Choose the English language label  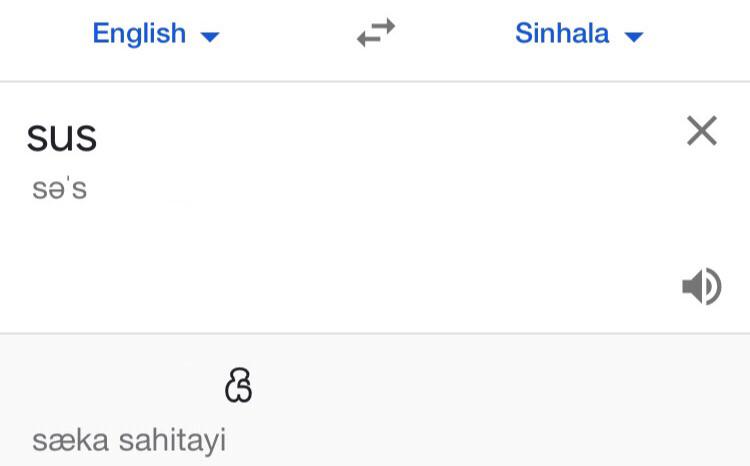pyautogui.click(x=139, y=34)
